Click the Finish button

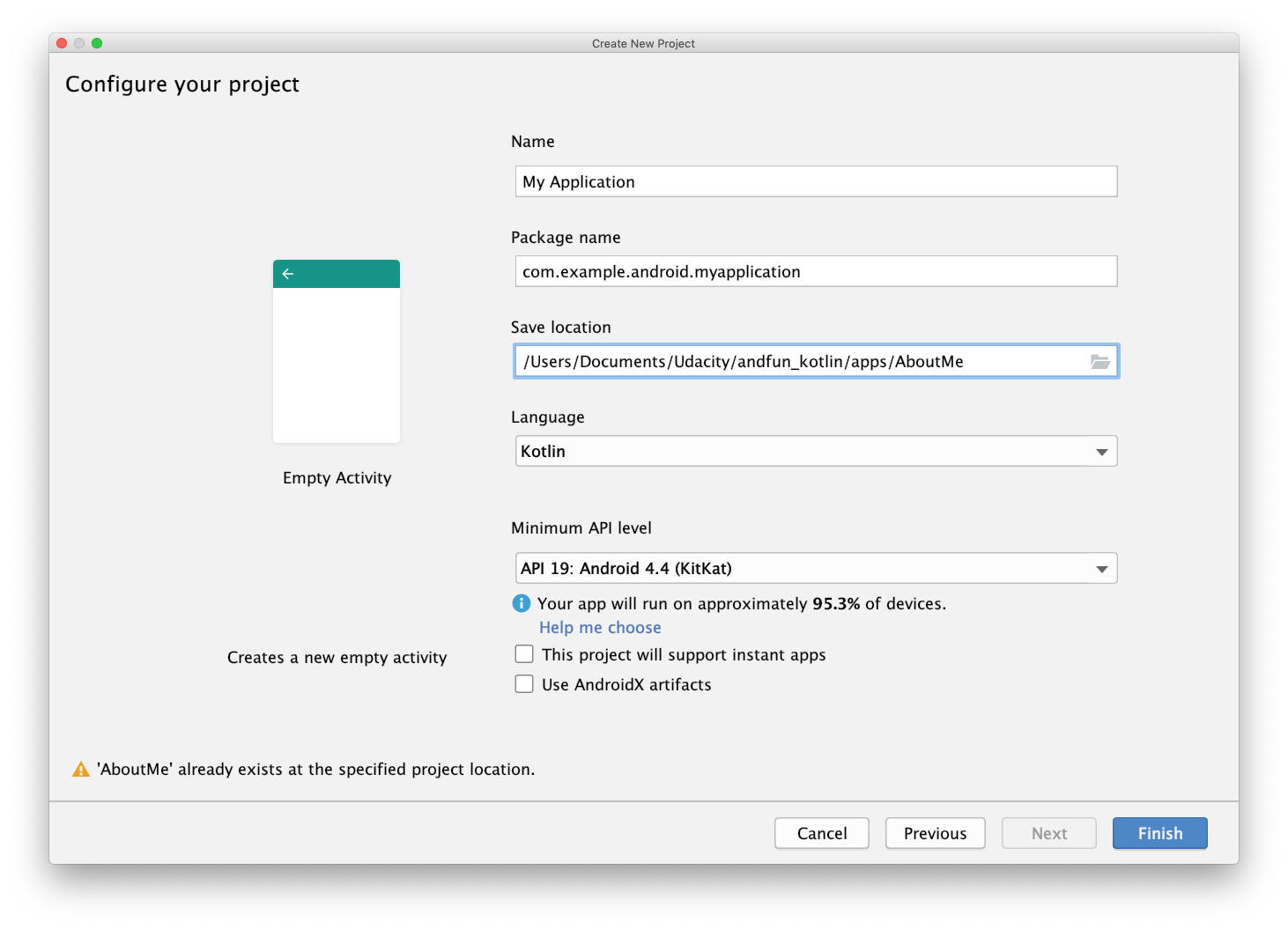[x=1159, y=833]
